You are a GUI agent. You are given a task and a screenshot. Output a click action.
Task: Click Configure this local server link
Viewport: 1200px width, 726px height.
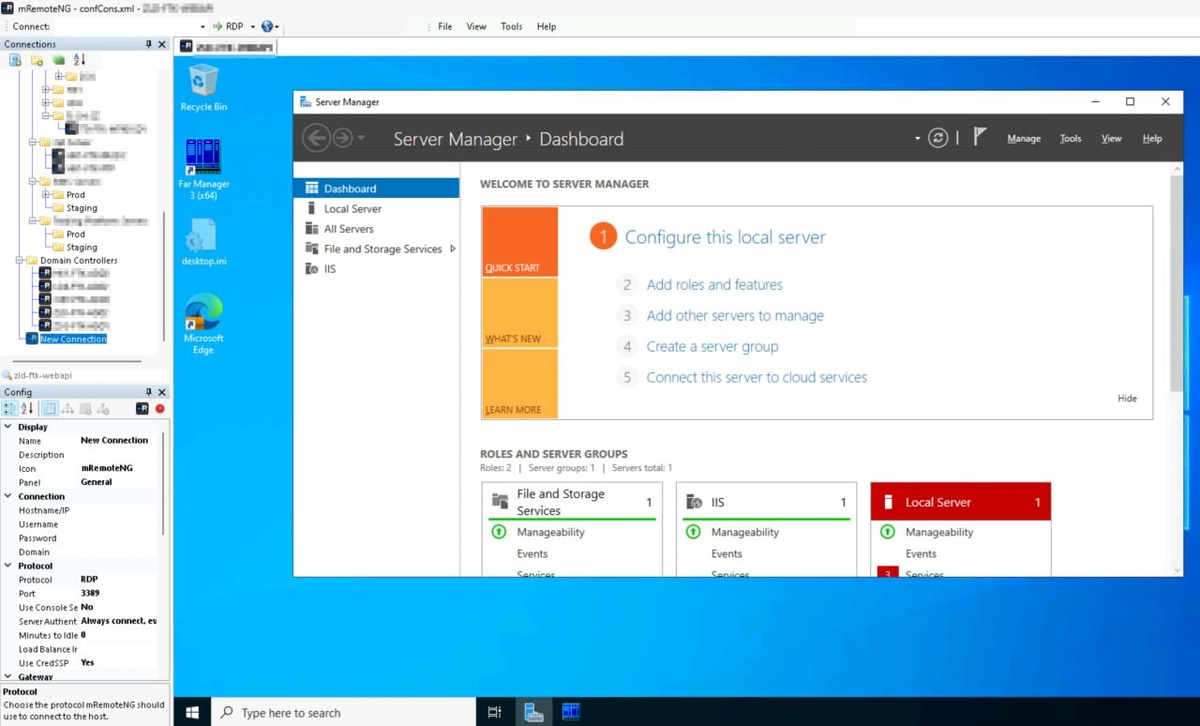tap(725, 238)
